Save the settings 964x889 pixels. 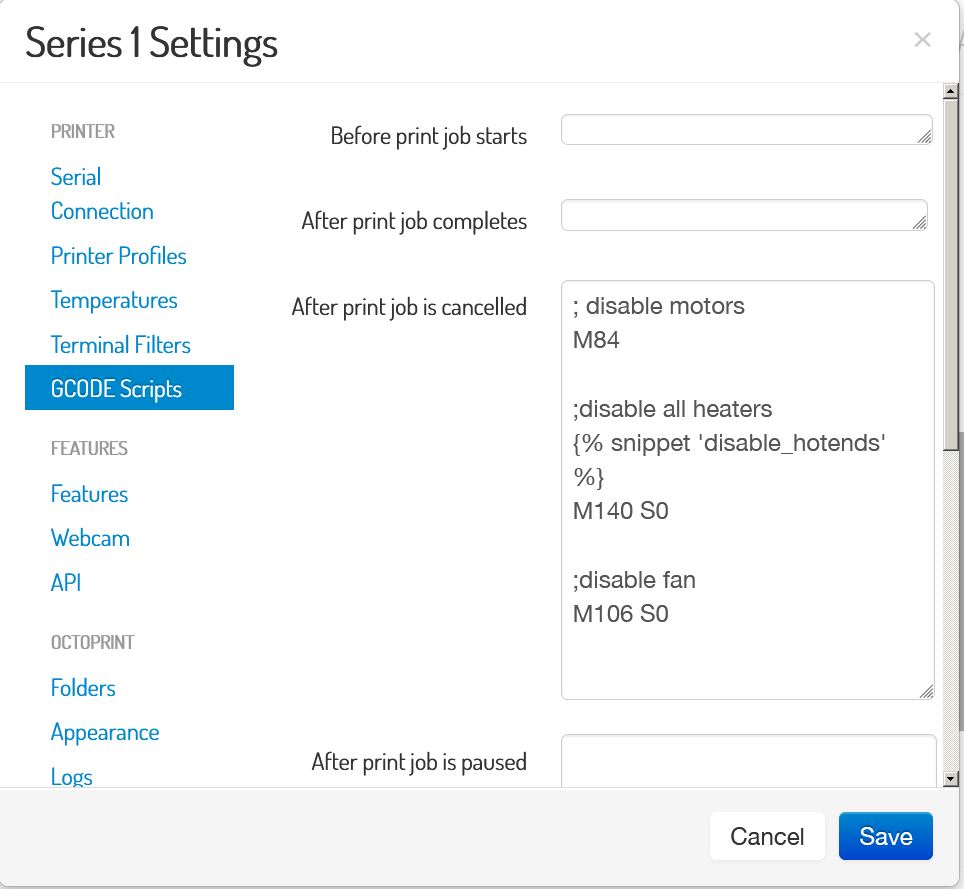pyautogui.click(x=885, y=836)
